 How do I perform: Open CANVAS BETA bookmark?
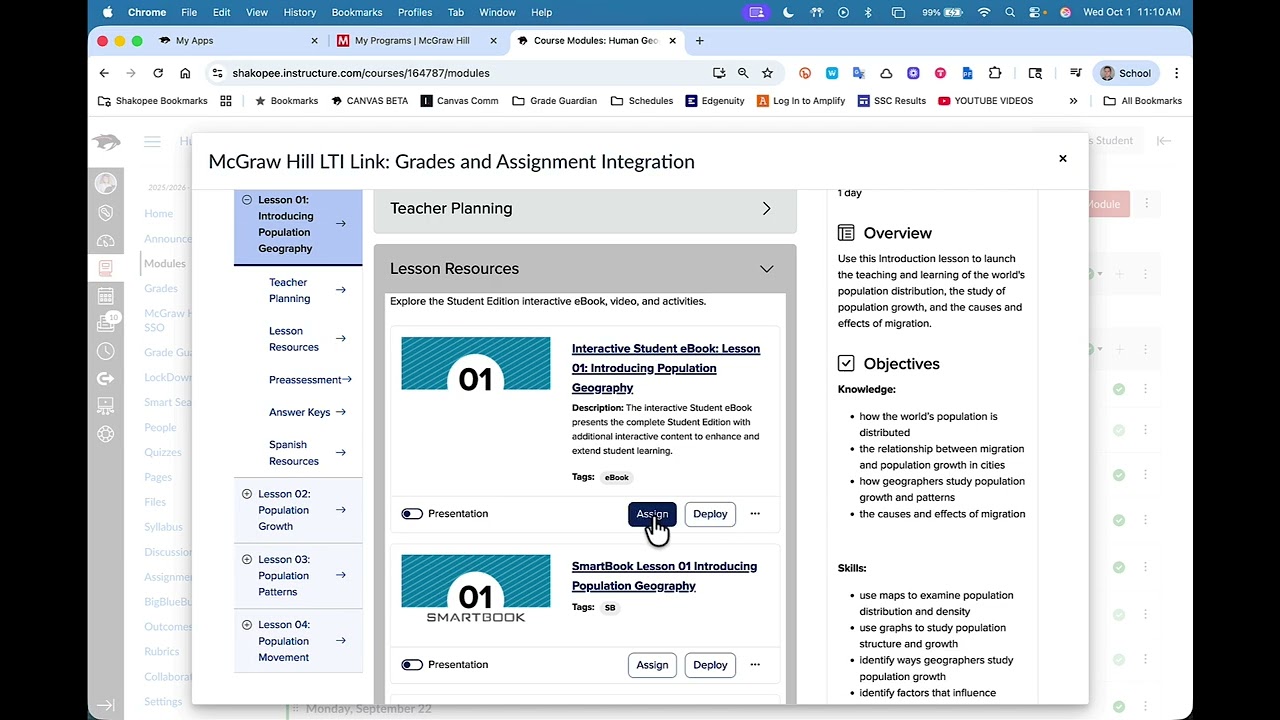370,101
